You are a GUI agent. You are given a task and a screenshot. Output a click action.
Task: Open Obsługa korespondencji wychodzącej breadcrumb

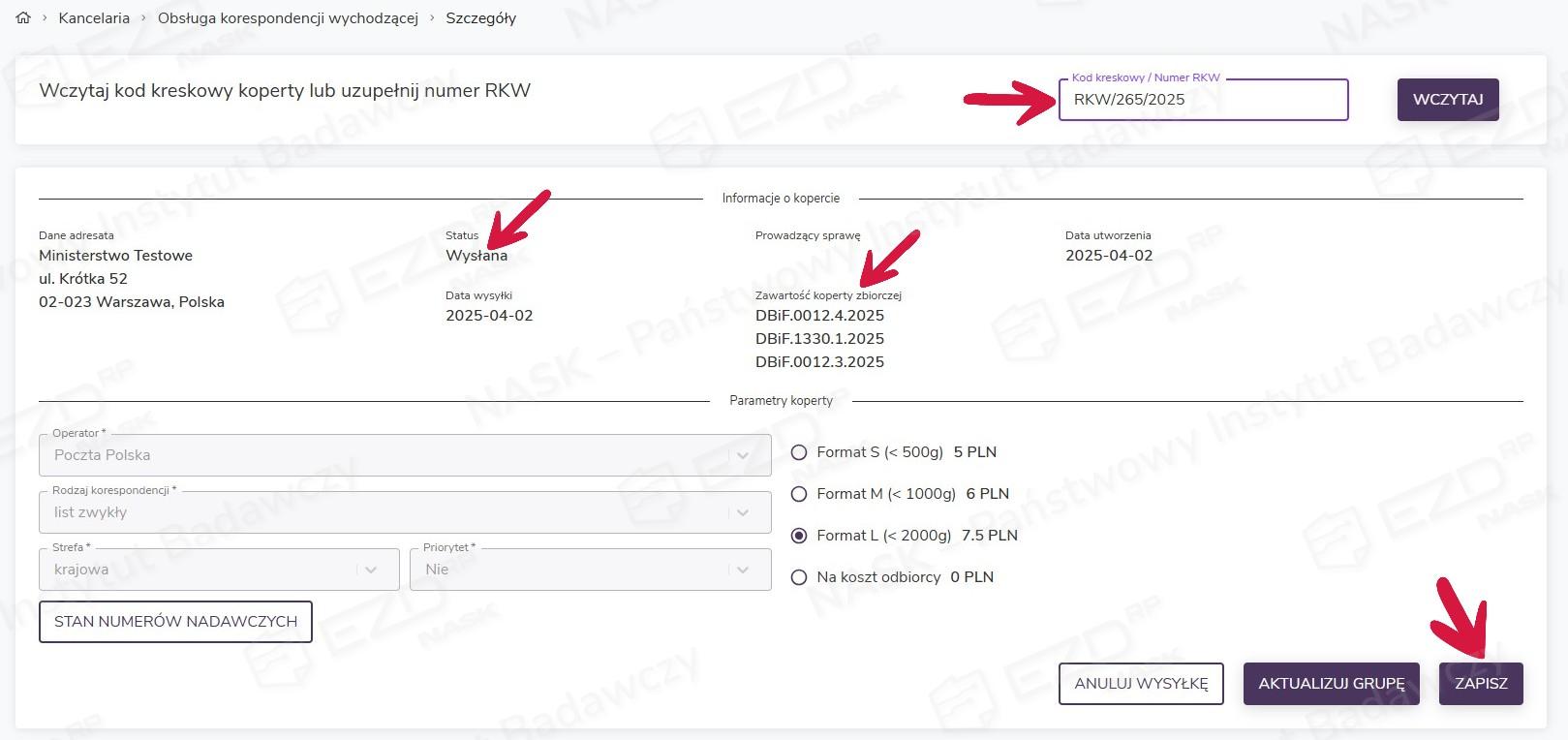click(288, 17)
